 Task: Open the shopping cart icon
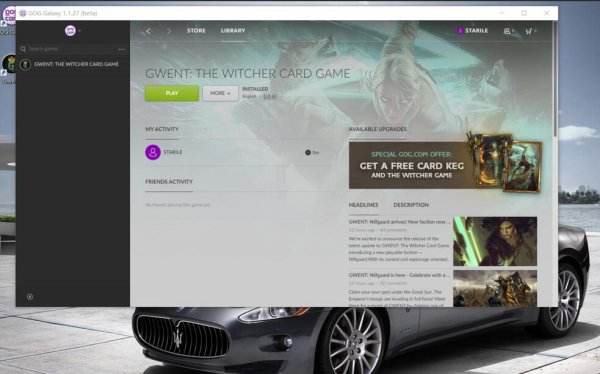pyautogui.click(x=530, y=31)
